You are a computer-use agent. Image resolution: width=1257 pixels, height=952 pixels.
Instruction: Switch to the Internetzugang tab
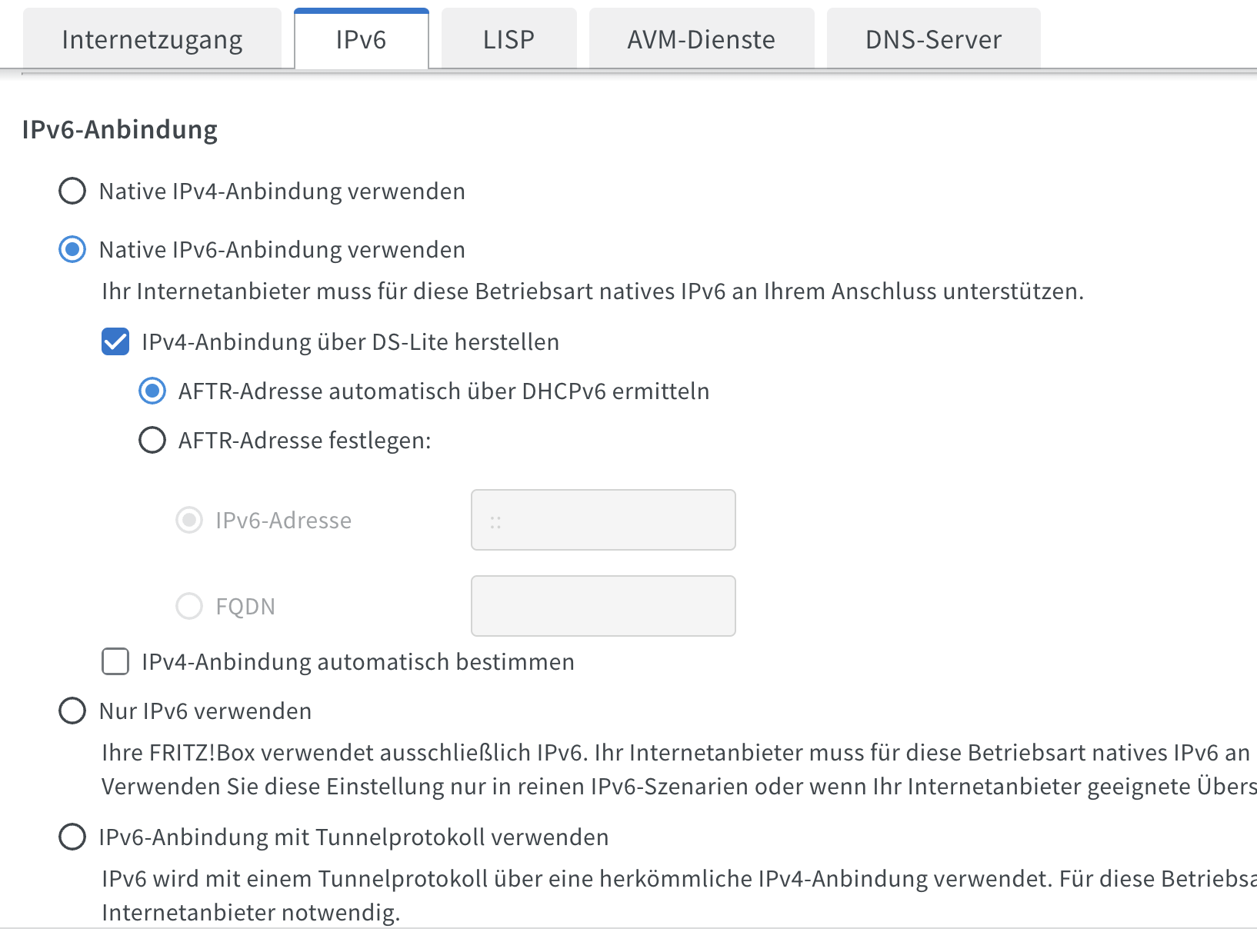click(x=152, y=39)
